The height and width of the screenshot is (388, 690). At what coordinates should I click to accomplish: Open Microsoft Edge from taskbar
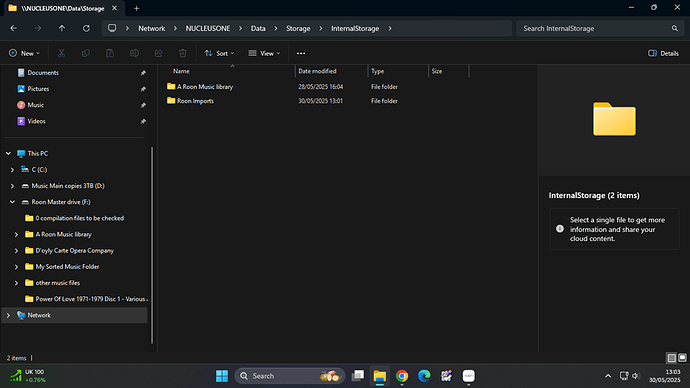[424, 376]
